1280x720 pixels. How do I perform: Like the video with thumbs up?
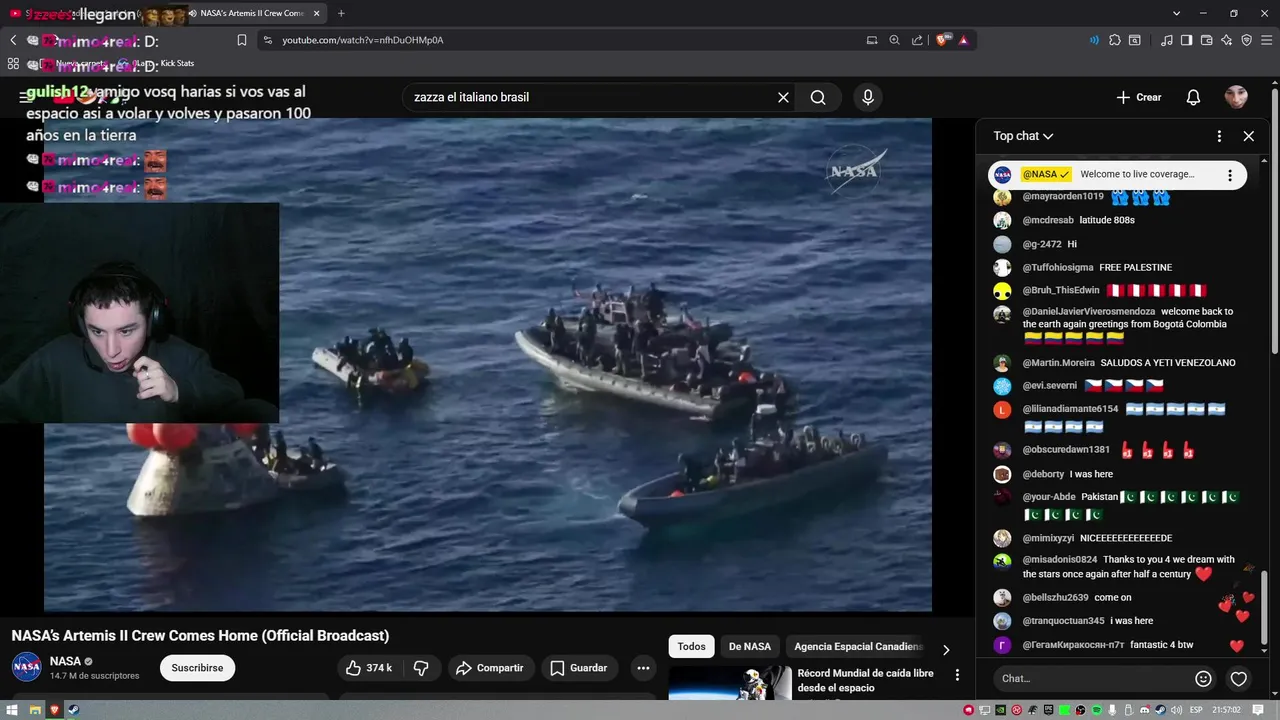click(x=369, y=668)
